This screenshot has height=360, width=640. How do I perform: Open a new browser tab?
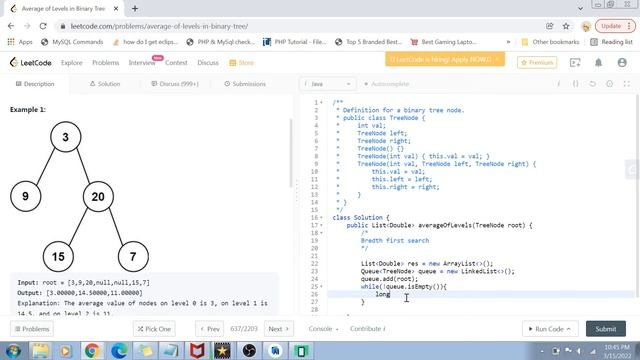pyautogui.click(x=135, y=9)
